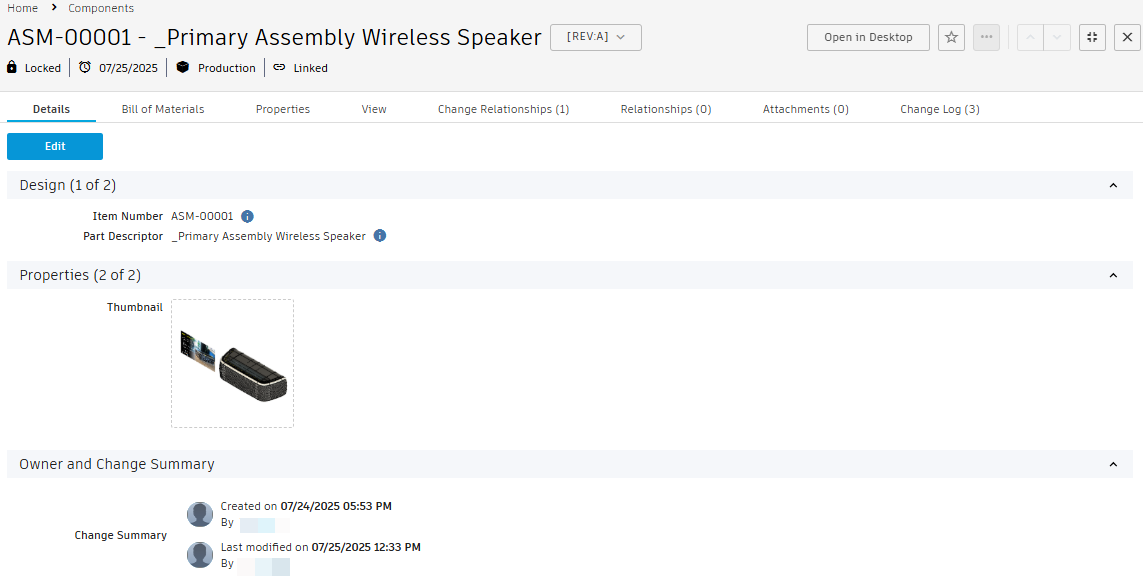The height and width of the screenshot is (577, 1143).
Task: Click the collapse panel view icon
Action: pos(1092,38)
